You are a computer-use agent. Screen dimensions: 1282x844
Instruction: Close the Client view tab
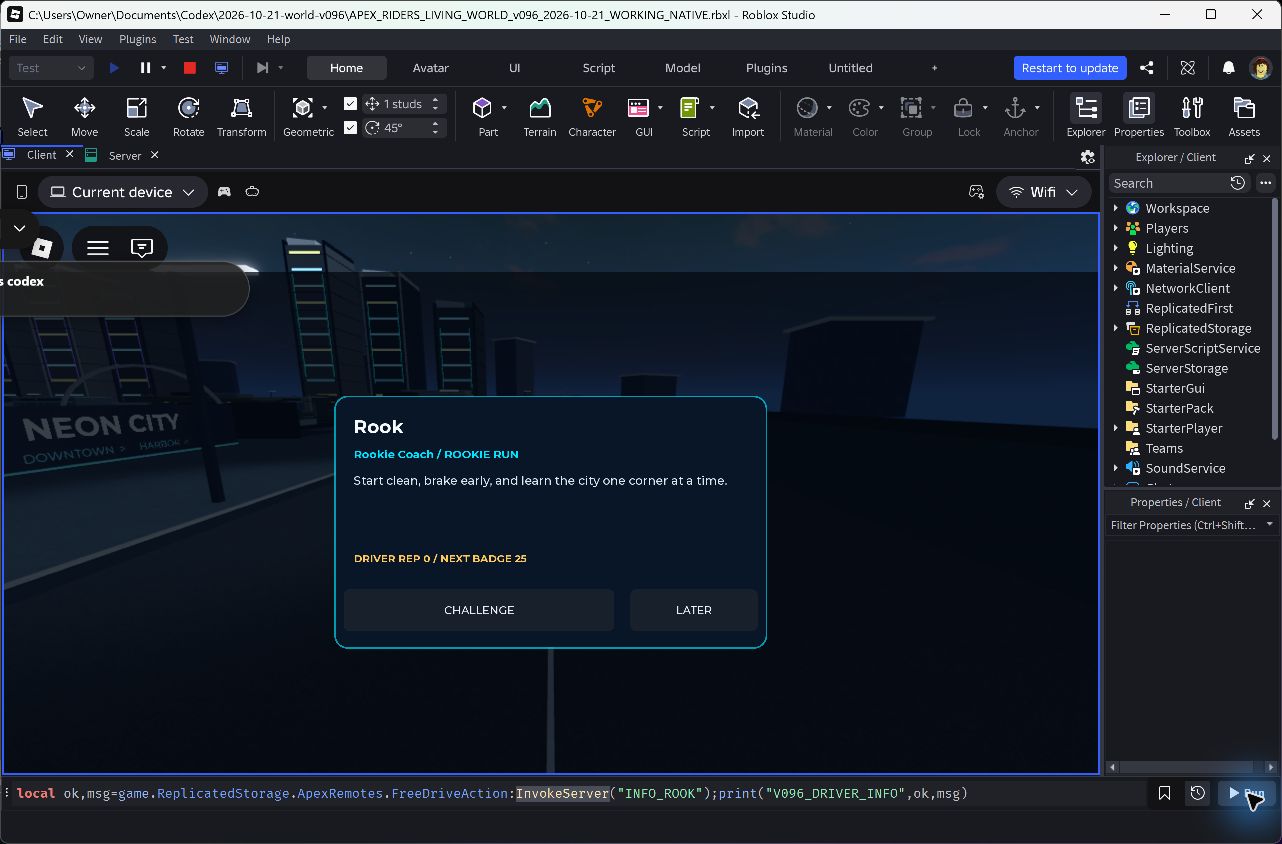click(x=69, y=155)
